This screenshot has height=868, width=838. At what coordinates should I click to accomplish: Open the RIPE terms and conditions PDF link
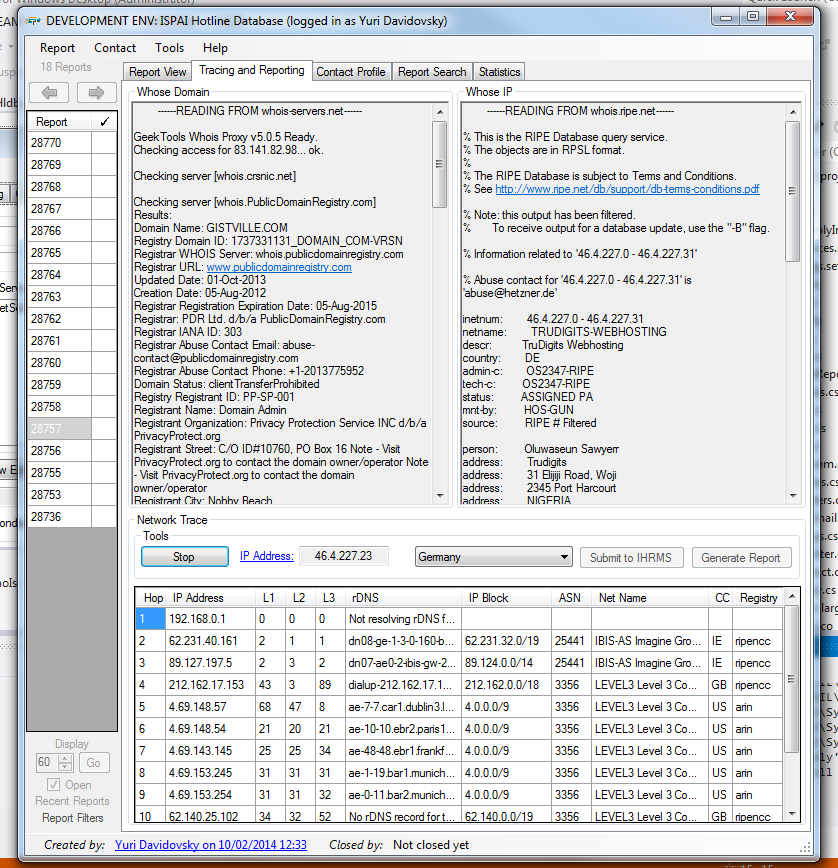(627, 189)
